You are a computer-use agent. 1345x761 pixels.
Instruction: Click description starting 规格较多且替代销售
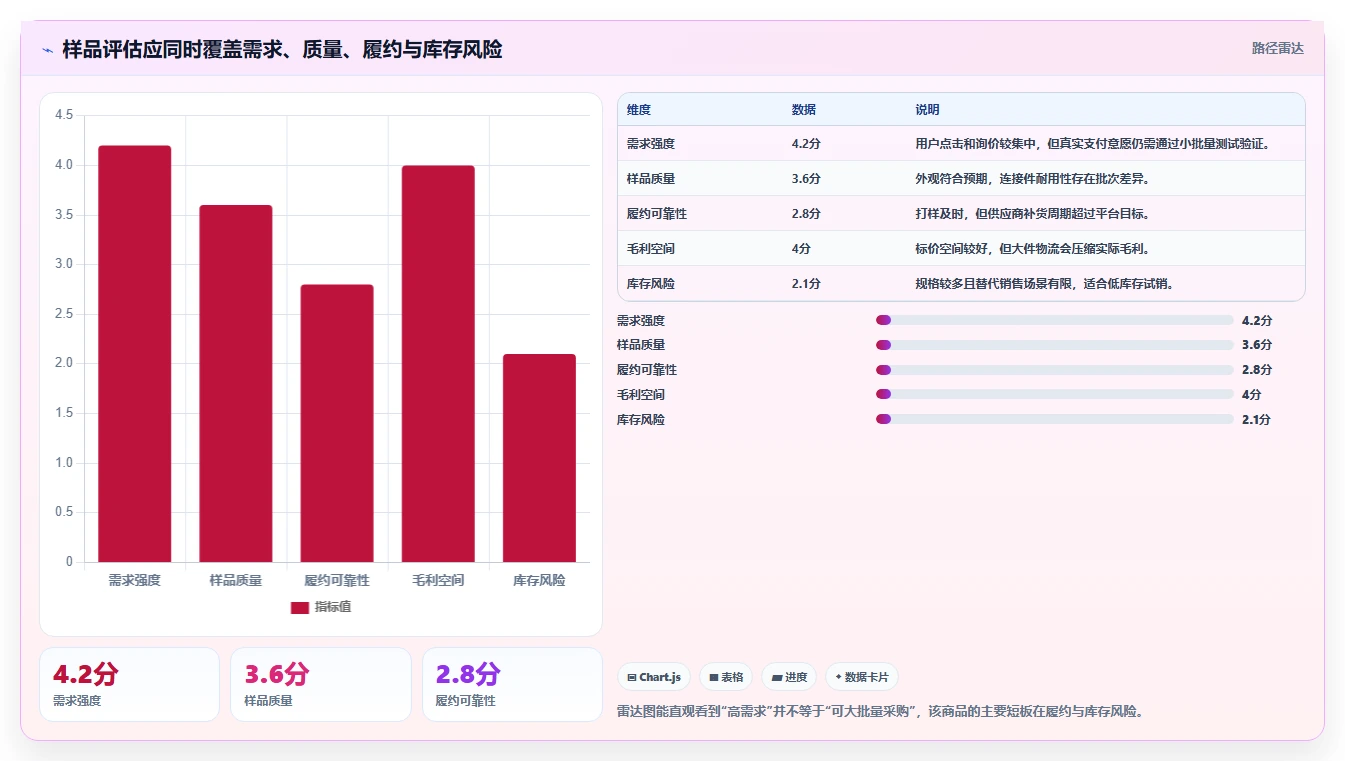(1045, 284)
